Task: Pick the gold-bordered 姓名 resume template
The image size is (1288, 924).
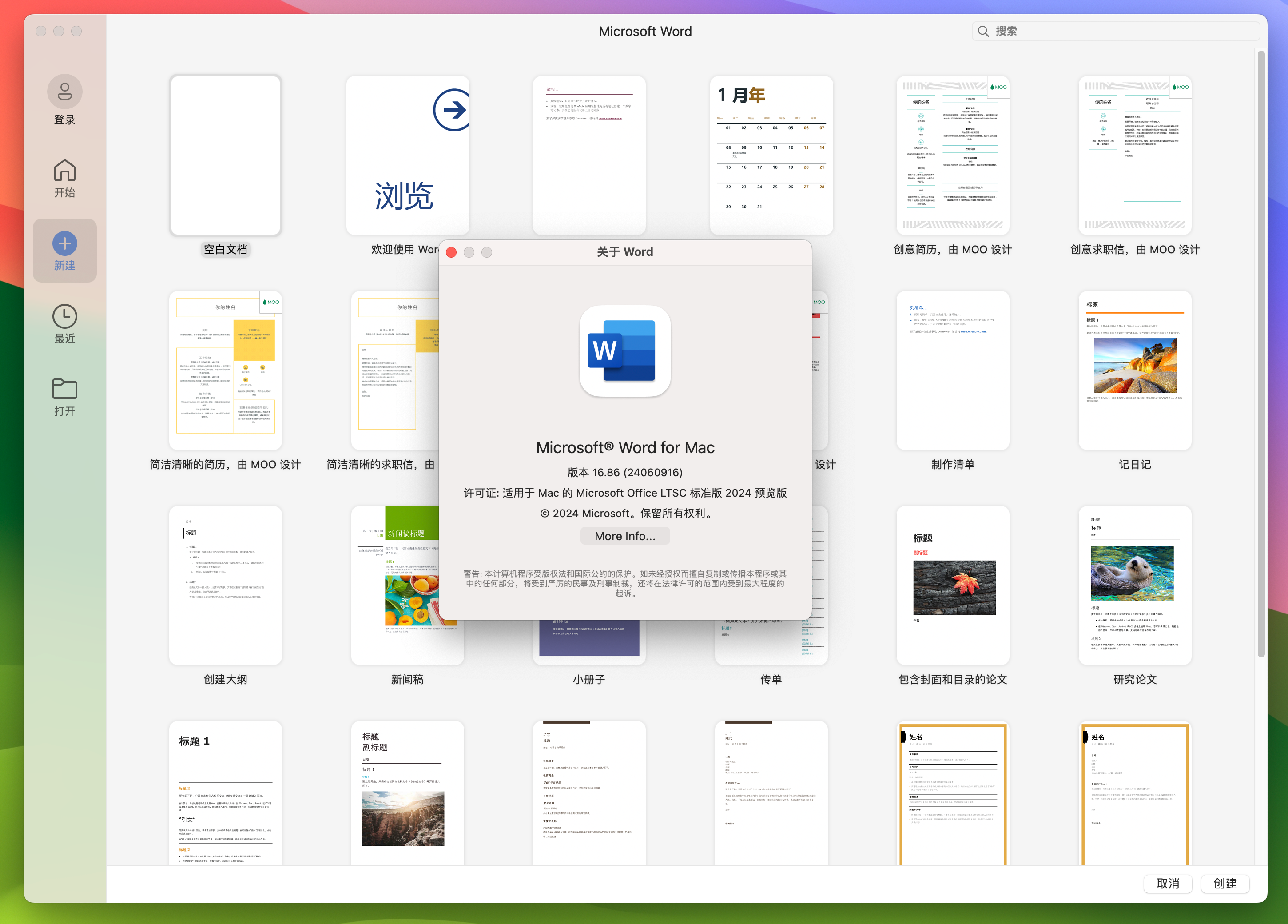Action: click(953, 793)
